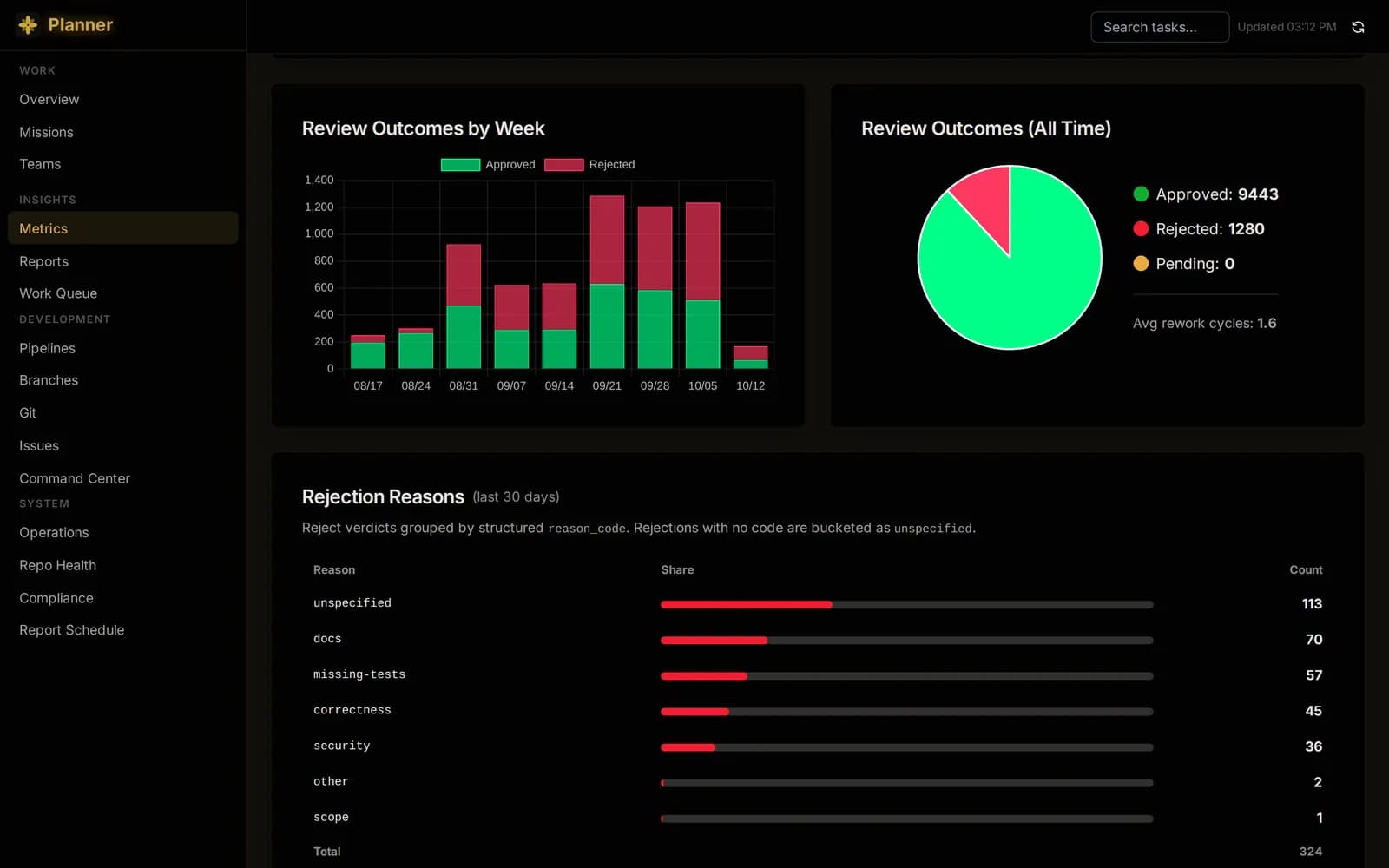The height and width of the screenshot is (868, 1389).
Task: Click the Planner logo icon
Action: coord(28,25)
